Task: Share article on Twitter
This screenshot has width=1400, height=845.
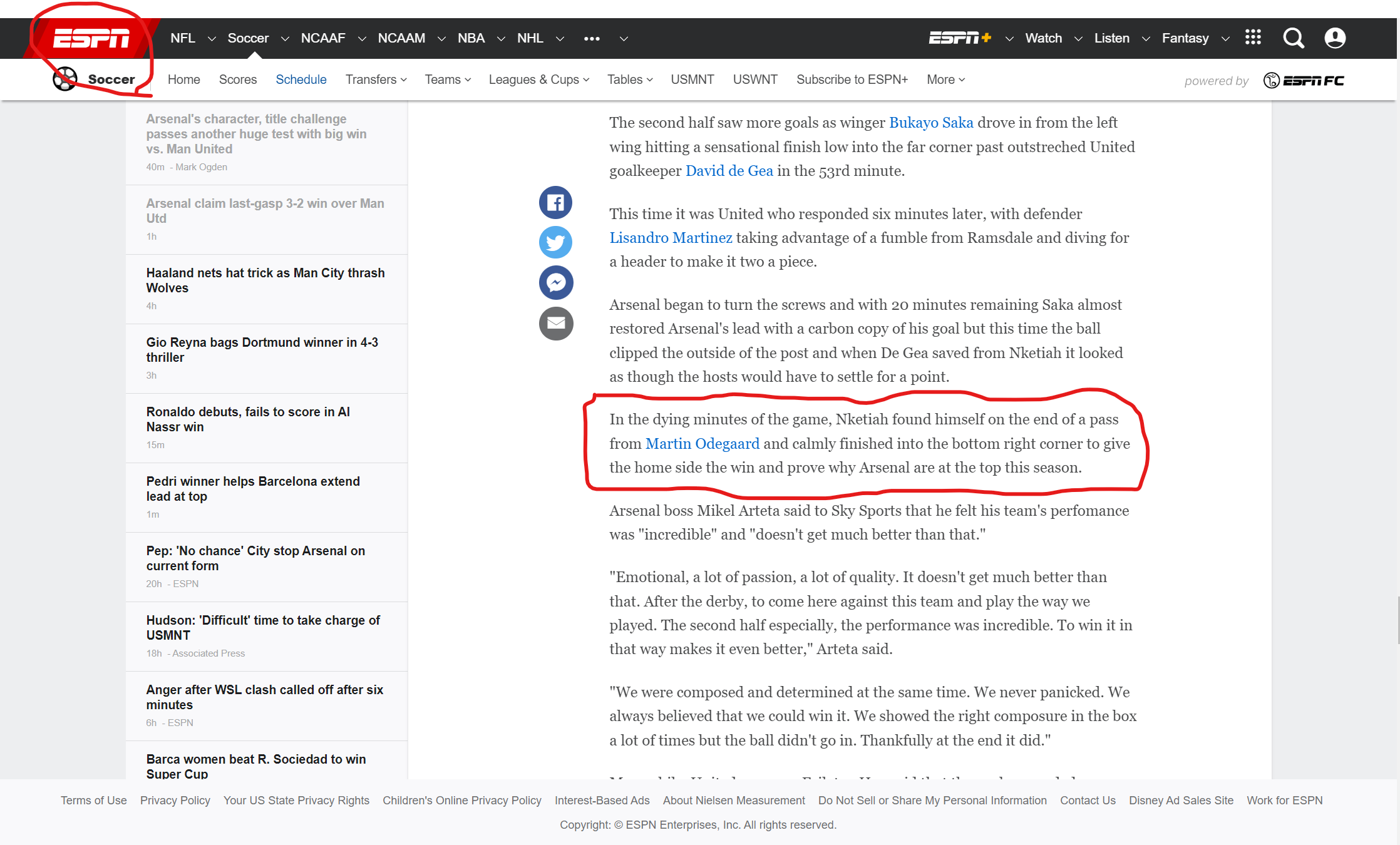Action: point(555,242)
